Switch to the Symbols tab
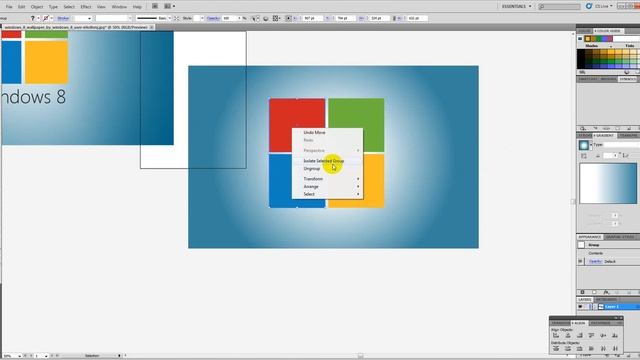640x360 pixels. pos(627,79)
